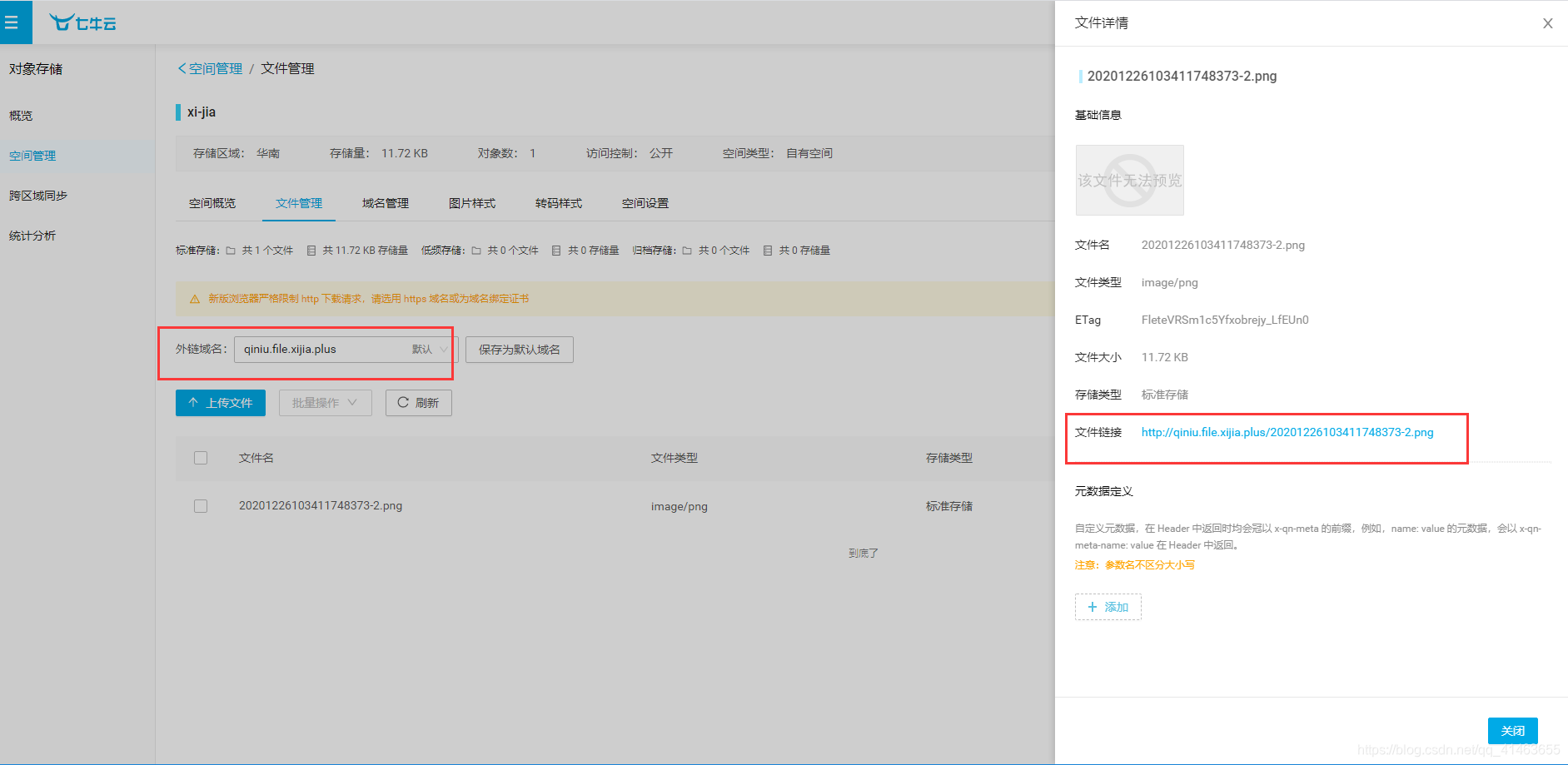
Task: Click the details panel file title 20201226103411748373-2.png
Action: point(1182,76)
